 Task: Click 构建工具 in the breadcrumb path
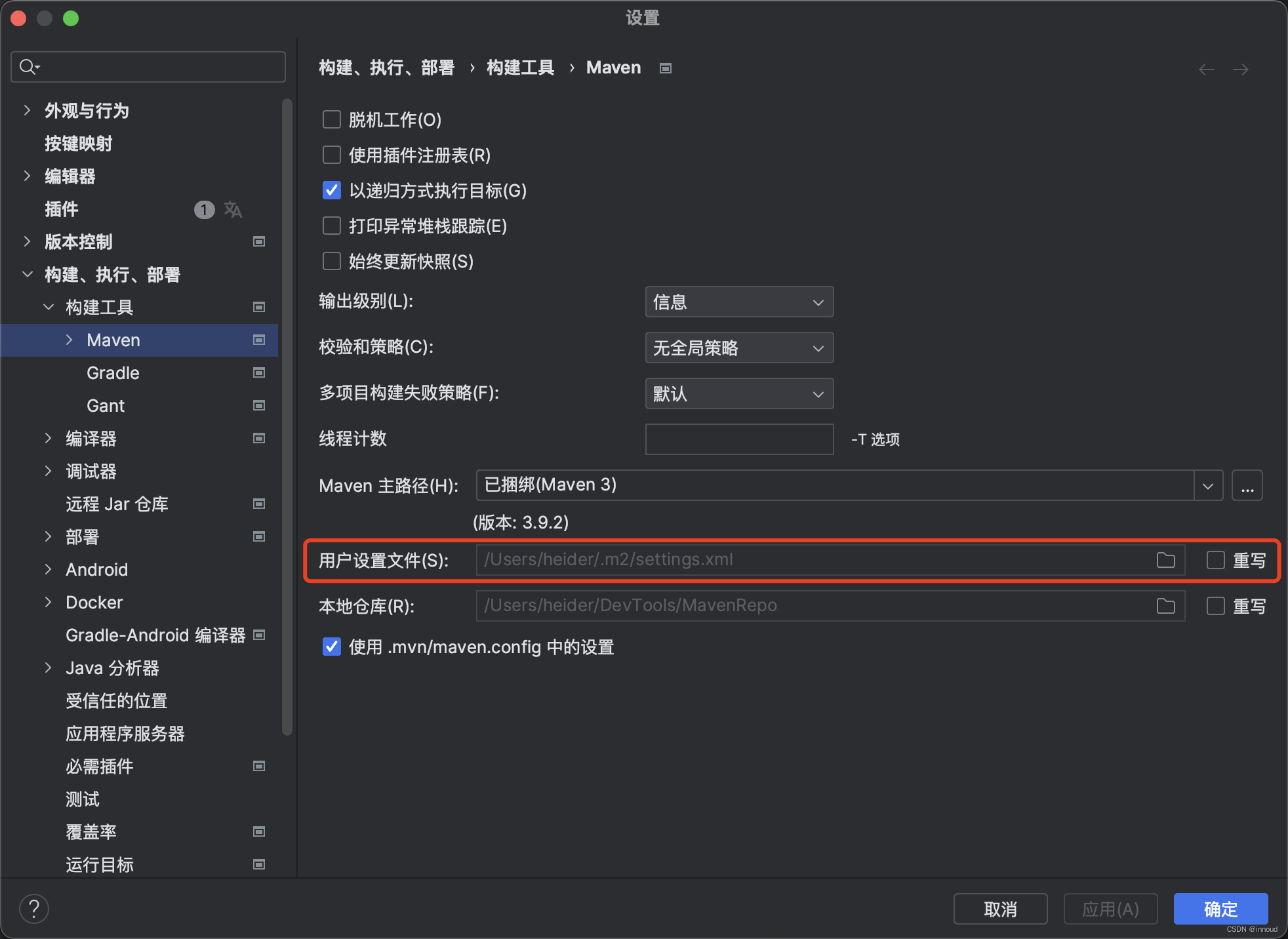520,68
